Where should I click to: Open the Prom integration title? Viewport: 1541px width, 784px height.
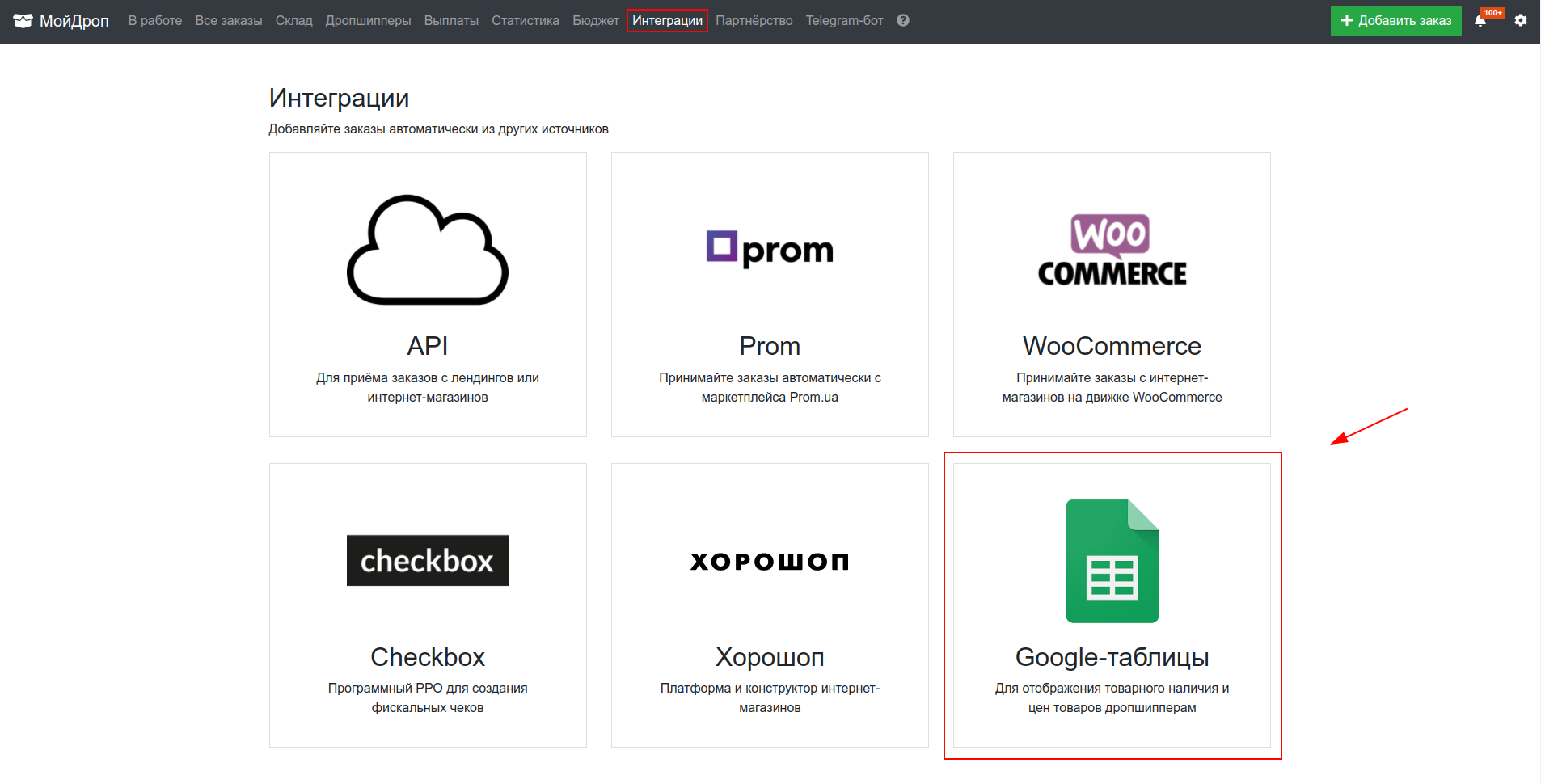[x=770, y=346]
